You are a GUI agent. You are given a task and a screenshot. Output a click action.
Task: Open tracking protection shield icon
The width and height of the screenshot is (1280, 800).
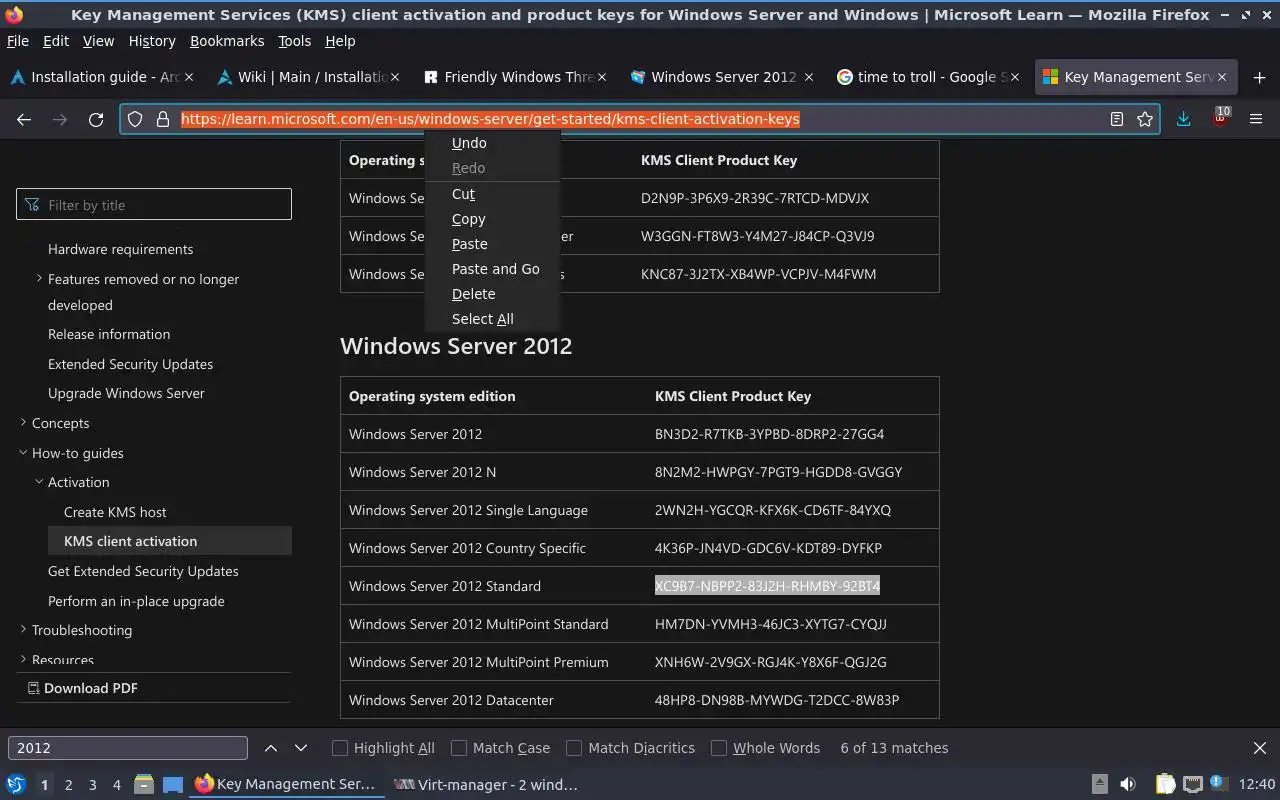pyautogui.click(x=136, y=119)
